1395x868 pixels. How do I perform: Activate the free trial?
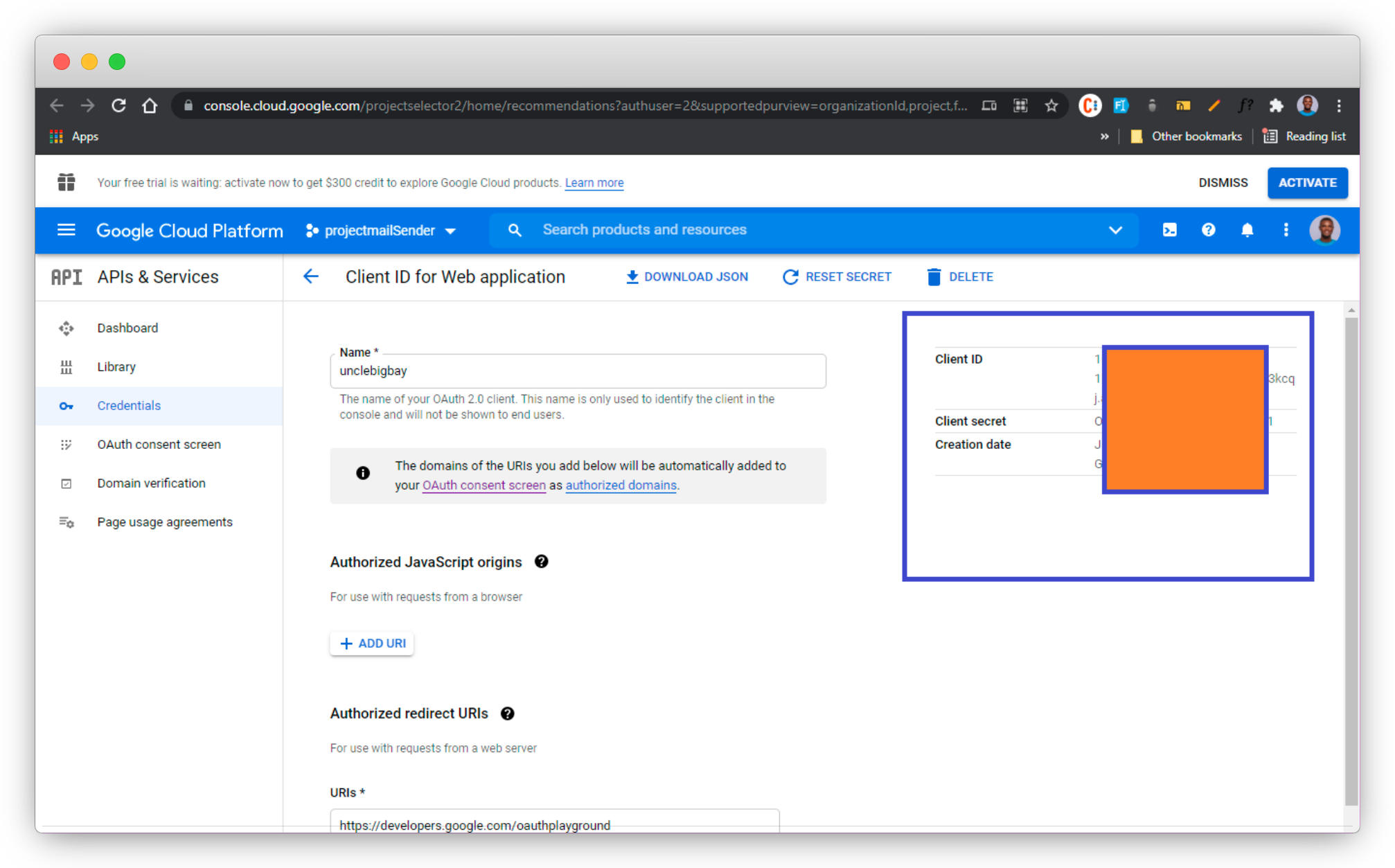click(x=1308, y=183)
